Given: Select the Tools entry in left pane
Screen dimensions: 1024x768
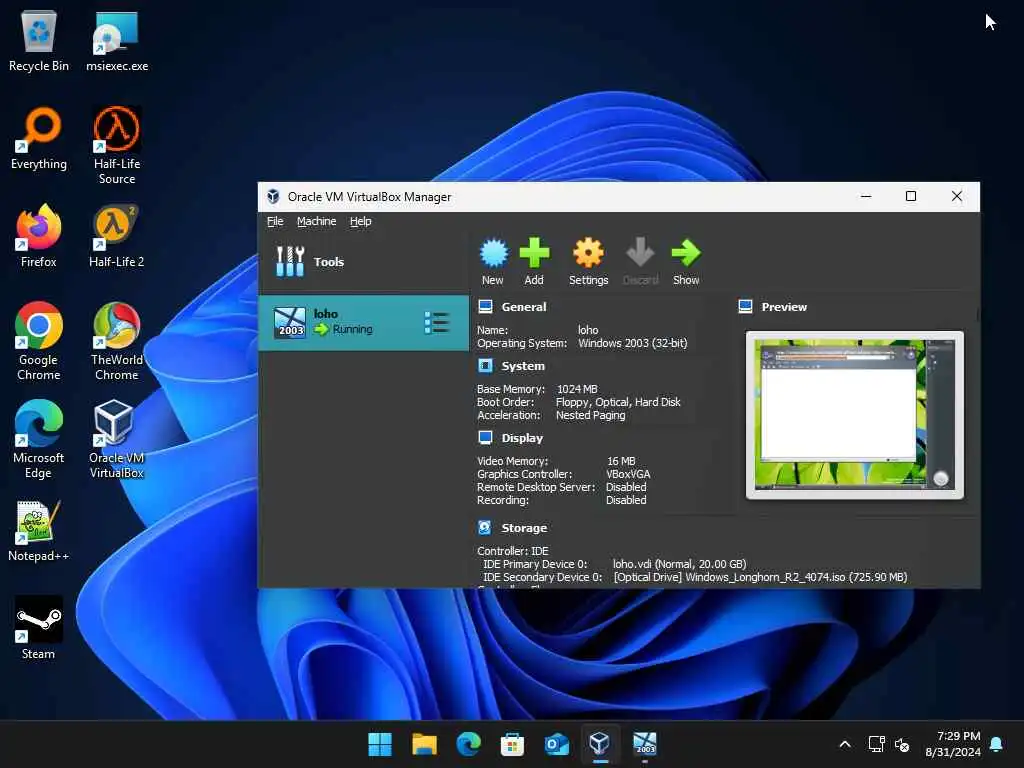Looking at the screenshot, I should pyautogui.click(x=364, y=262).
